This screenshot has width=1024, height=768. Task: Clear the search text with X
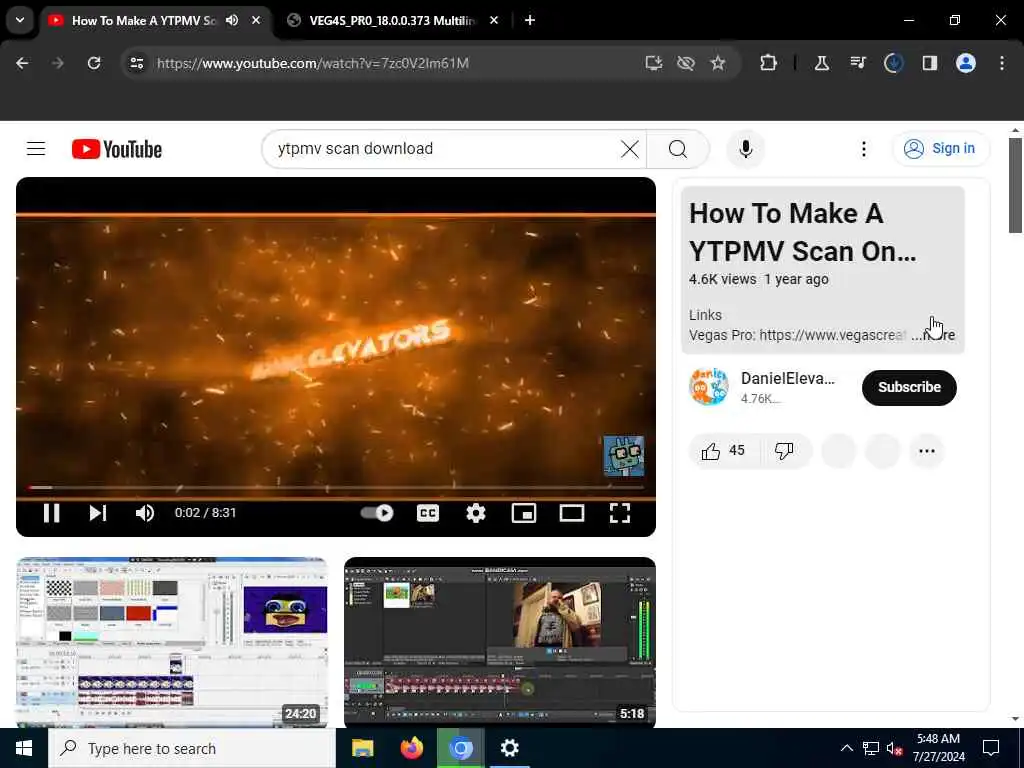pos(630,149)
